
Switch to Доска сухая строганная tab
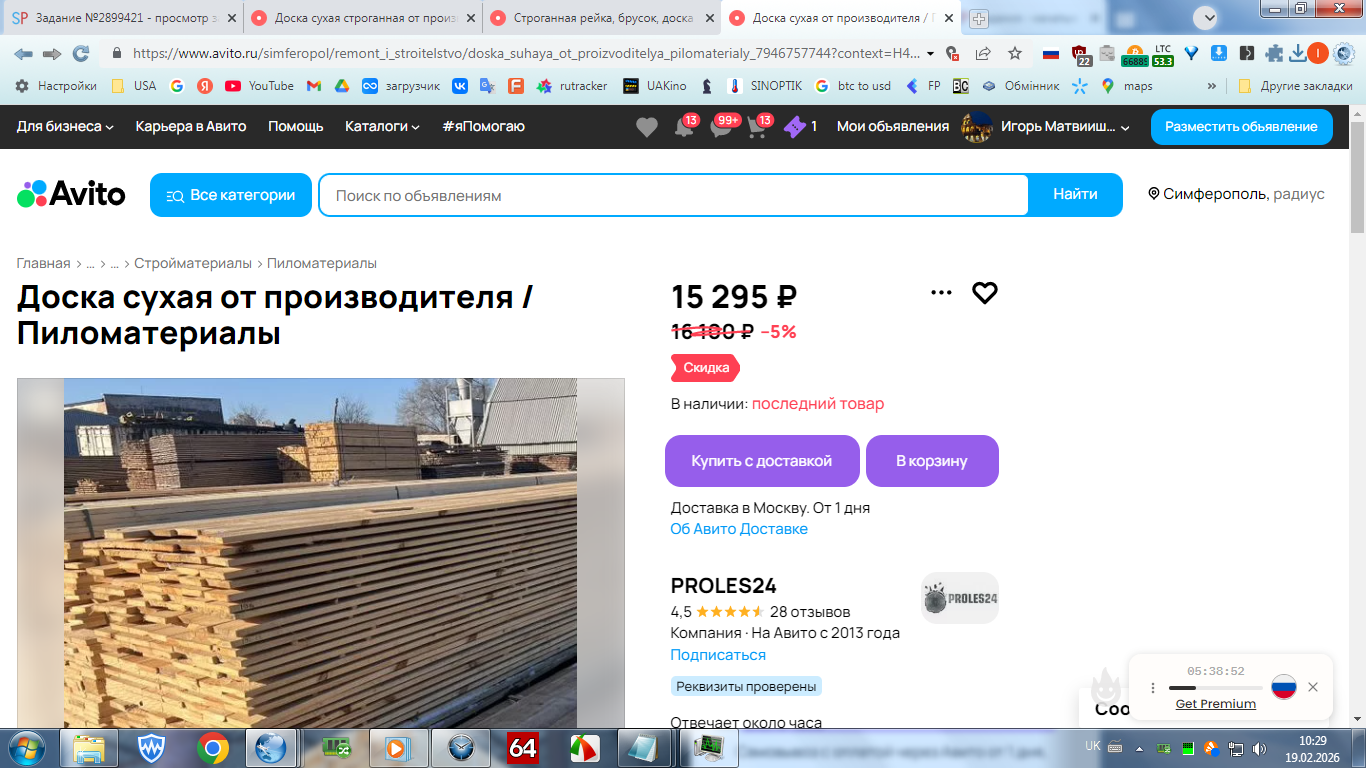(363, 18)
